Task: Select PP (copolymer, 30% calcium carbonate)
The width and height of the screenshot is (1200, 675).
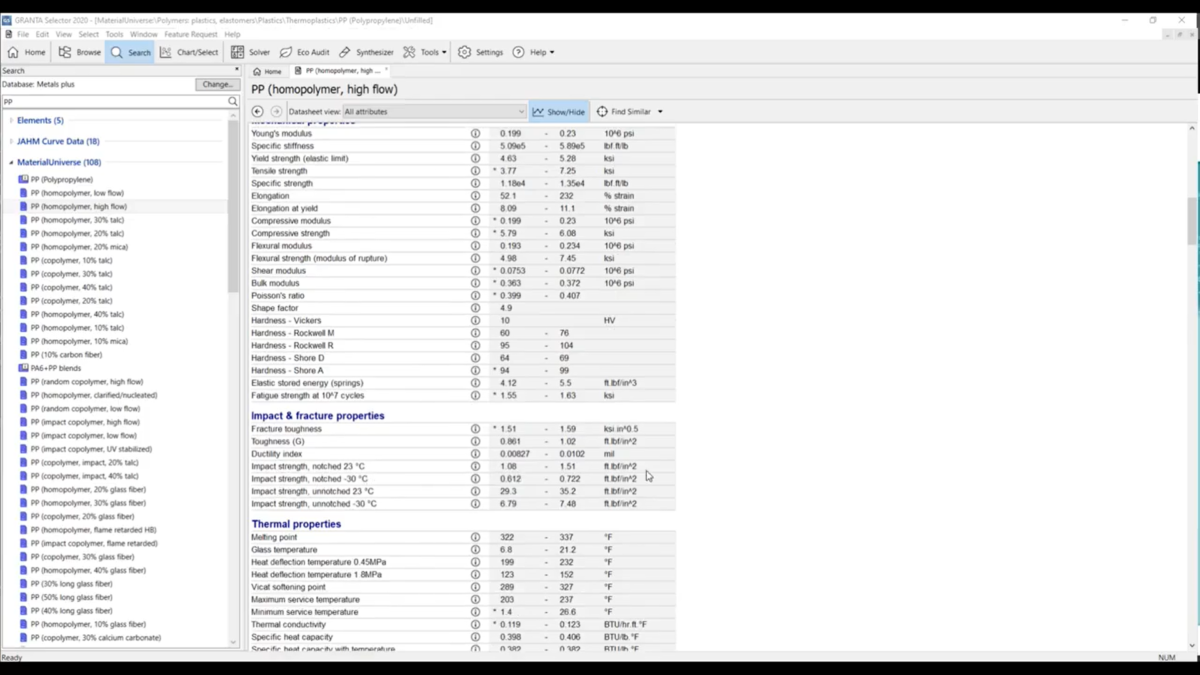Action: [x=95, y=638]
